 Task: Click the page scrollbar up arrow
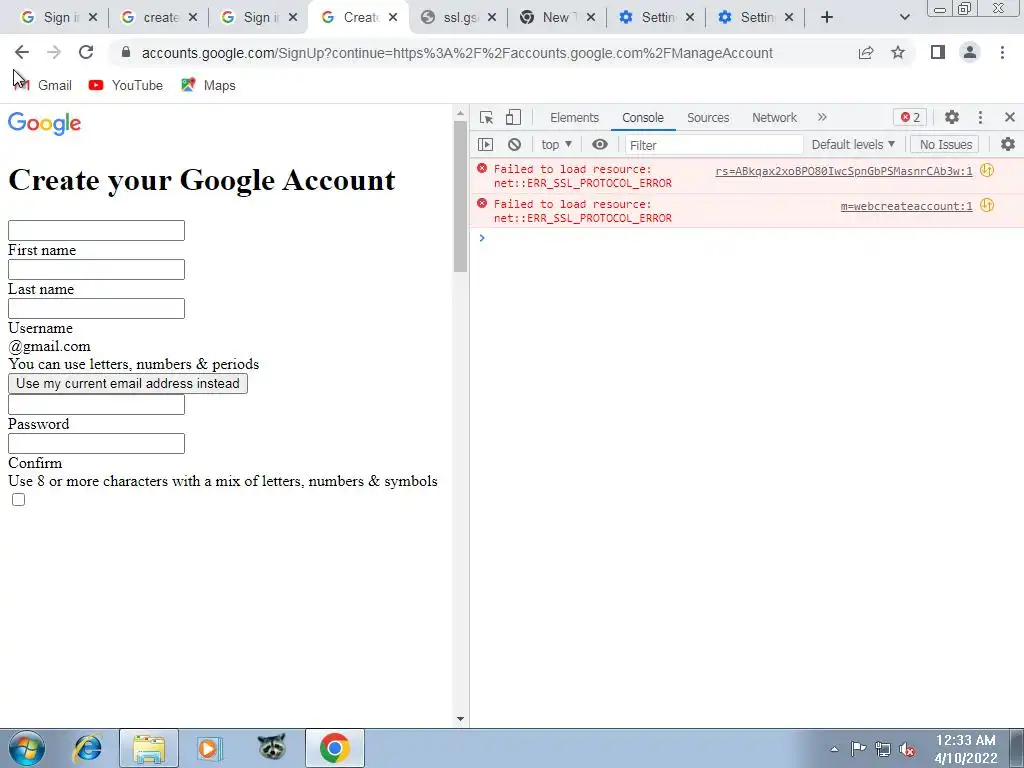pos(460,113)
